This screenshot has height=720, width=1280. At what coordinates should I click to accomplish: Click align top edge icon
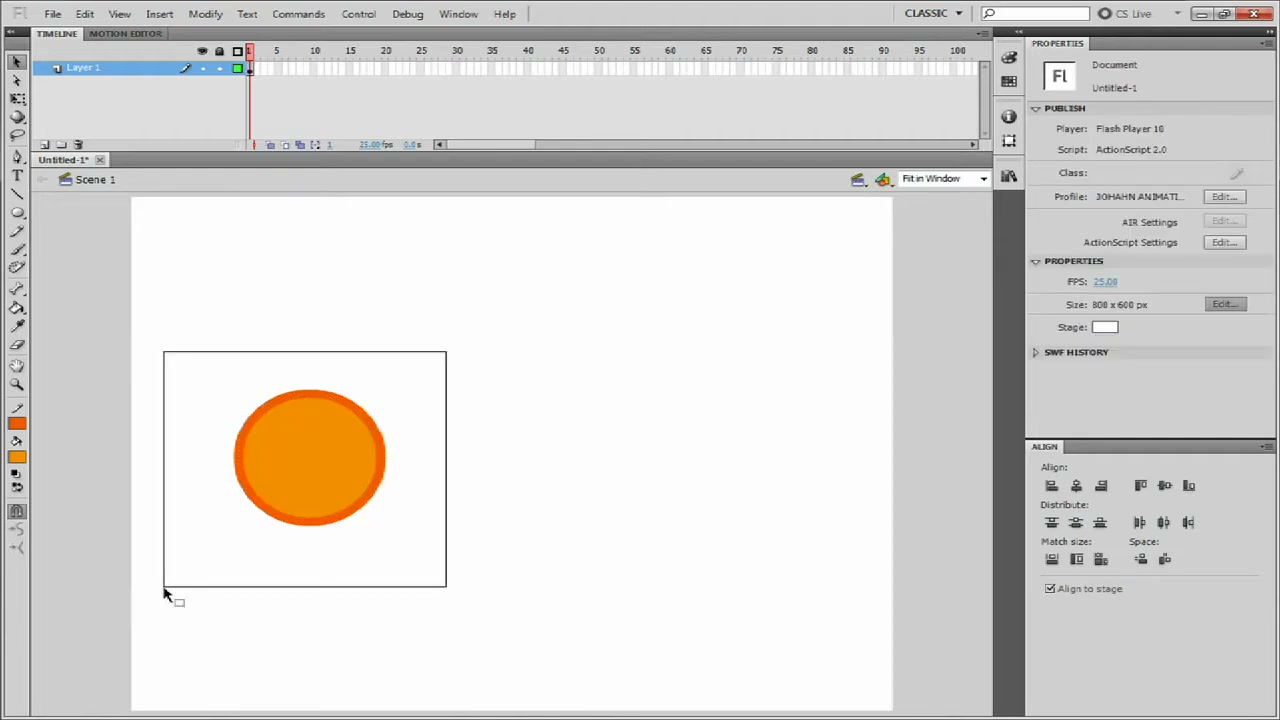1140,486
